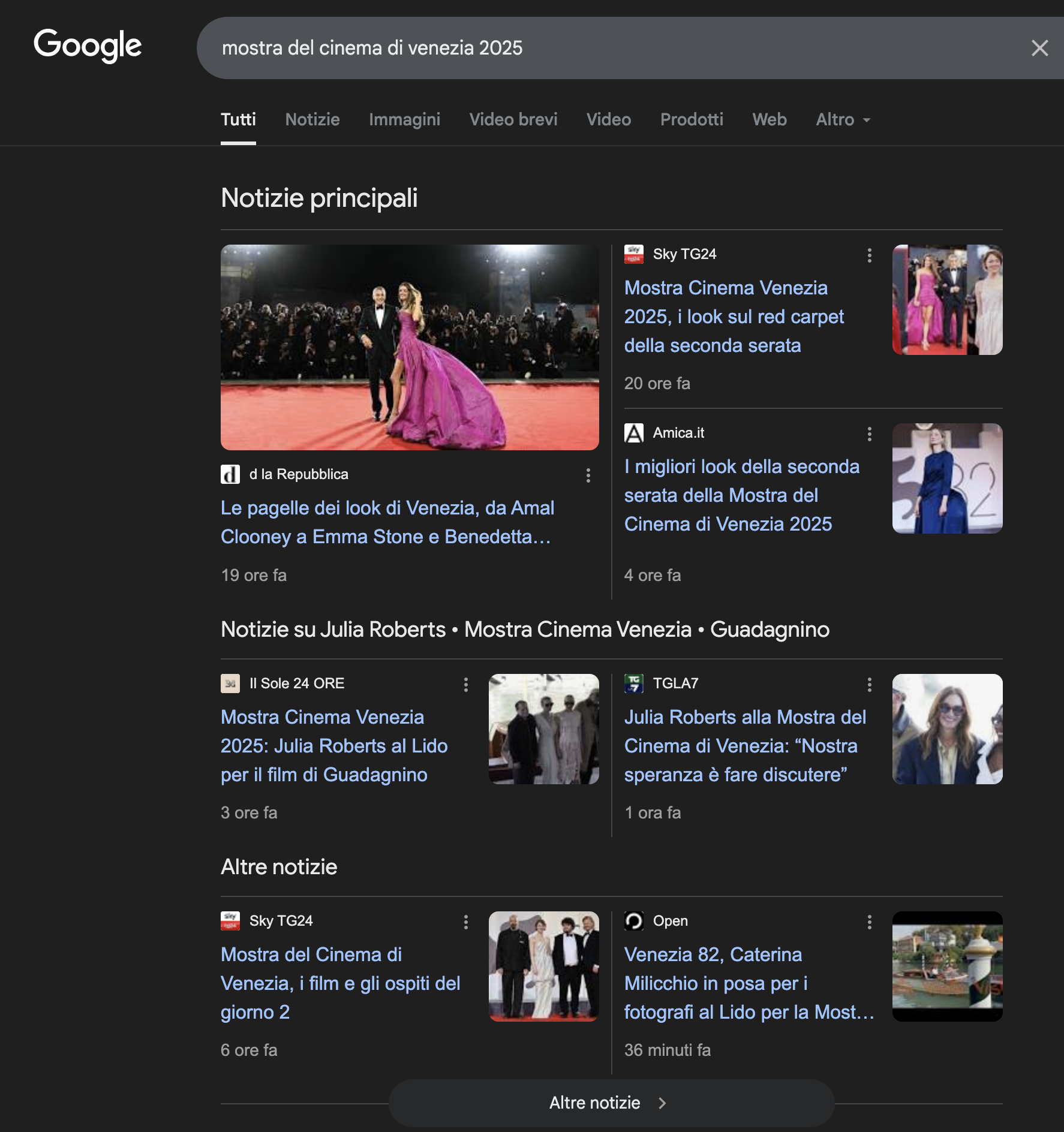Click the d la Repubblica favicon

(230, 474)
